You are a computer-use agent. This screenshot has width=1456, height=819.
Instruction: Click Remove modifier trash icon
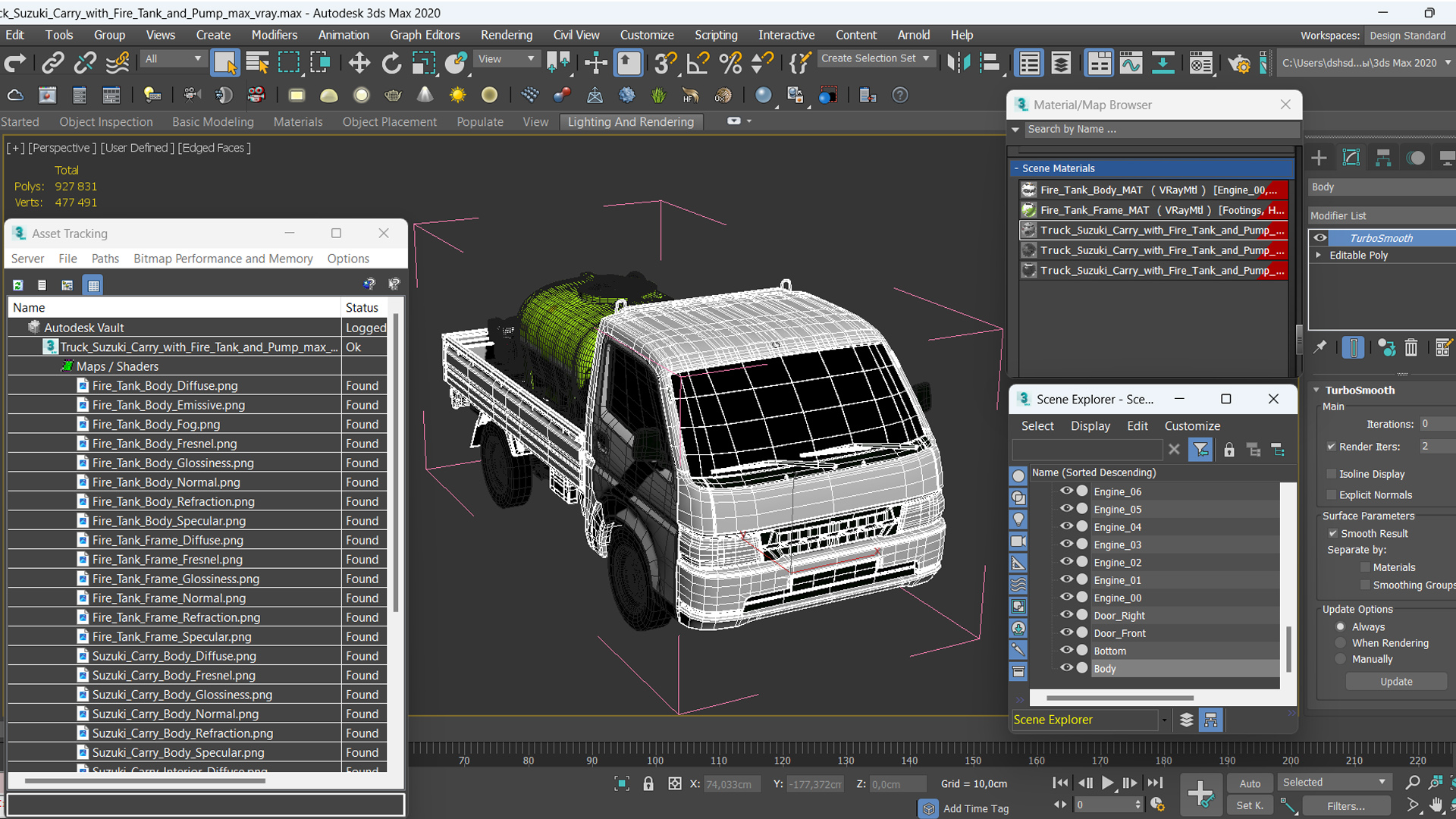coord(1410,347)
